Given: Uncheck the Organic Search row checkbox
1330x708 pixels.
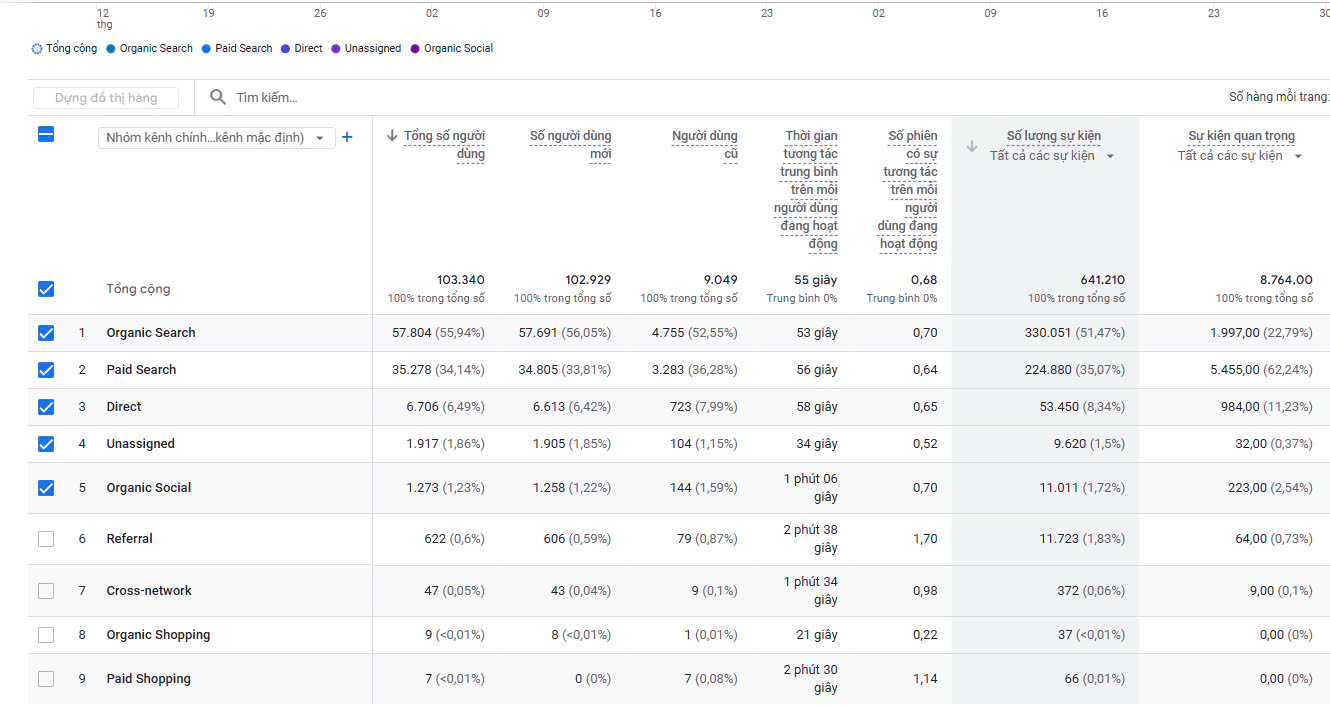Looking at the screenshot, I should tap(46, 333).
